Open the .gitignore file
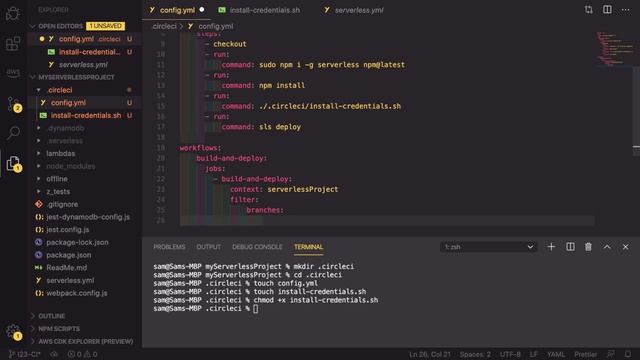 pyautogui.click(x=62, y=204)
